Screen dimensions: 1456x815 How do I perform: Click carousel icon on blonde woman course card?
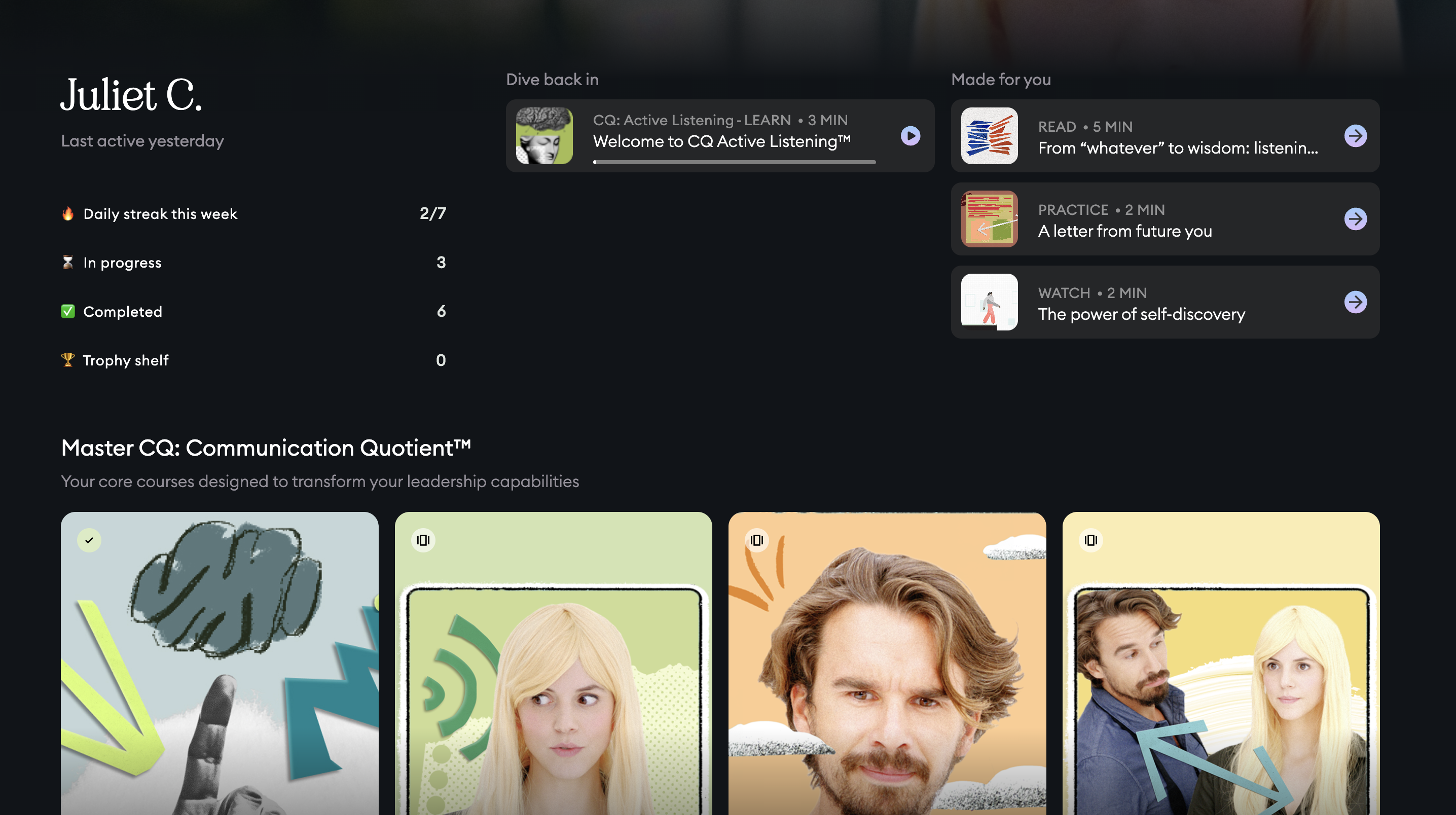(423, 540)
